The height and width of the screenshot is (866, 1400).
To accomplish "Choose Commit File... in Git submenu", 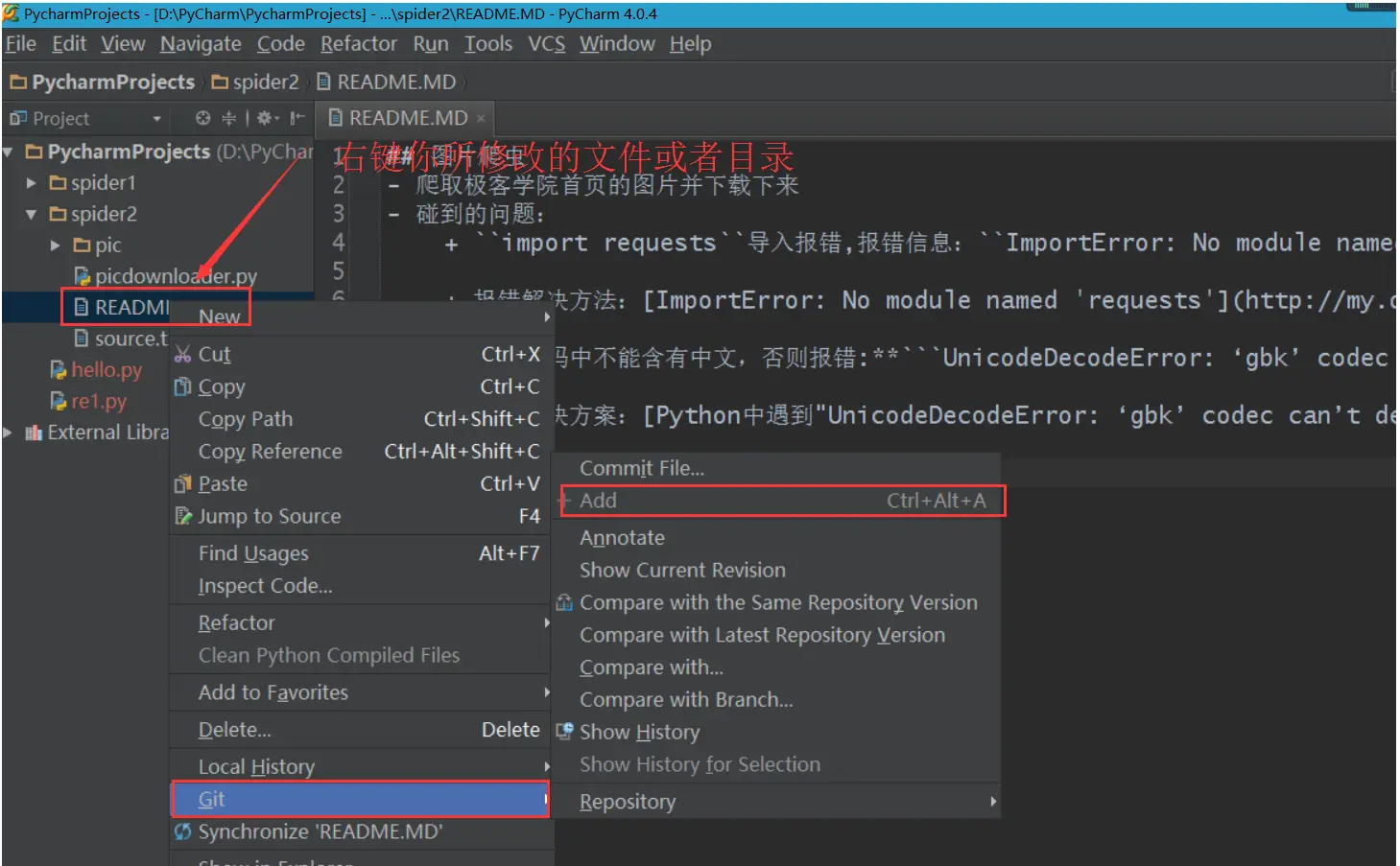I will tap(778, 468).
